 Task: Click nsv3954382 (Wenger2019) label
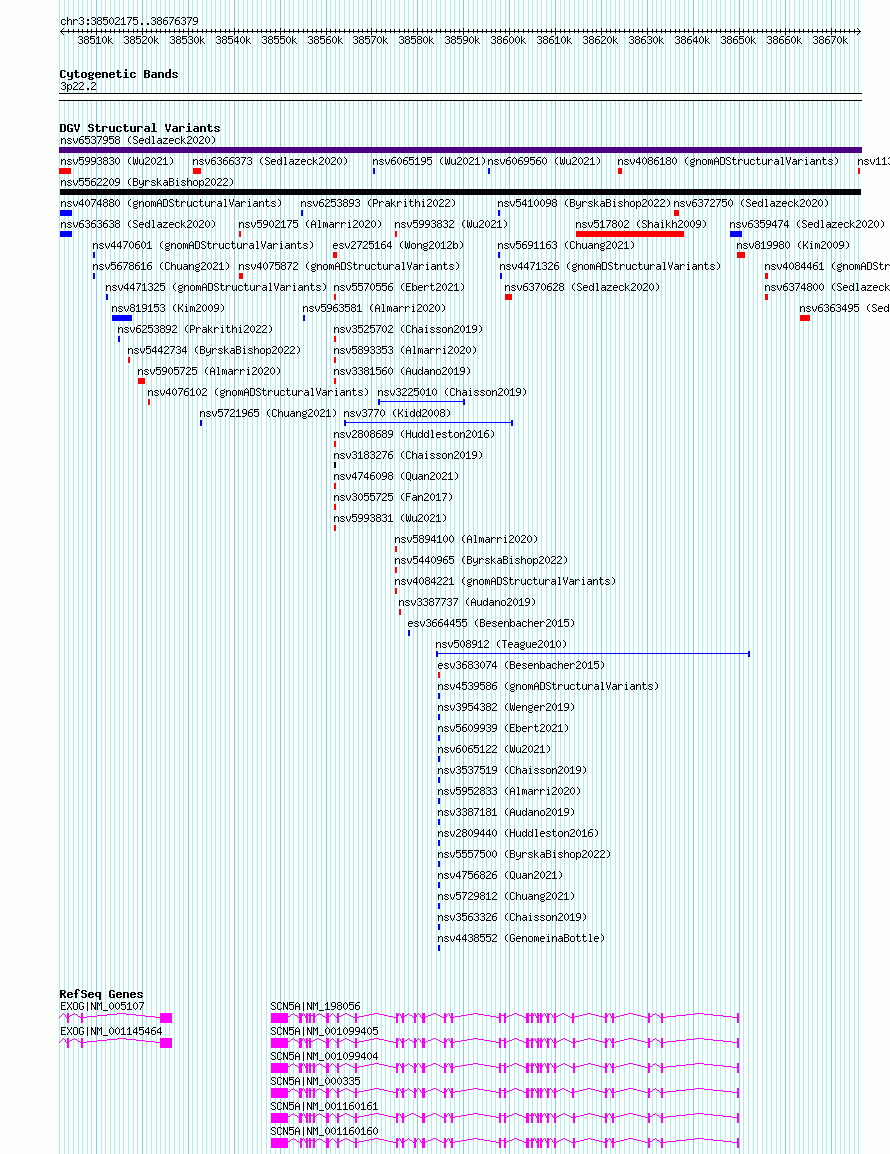point(506,707)
